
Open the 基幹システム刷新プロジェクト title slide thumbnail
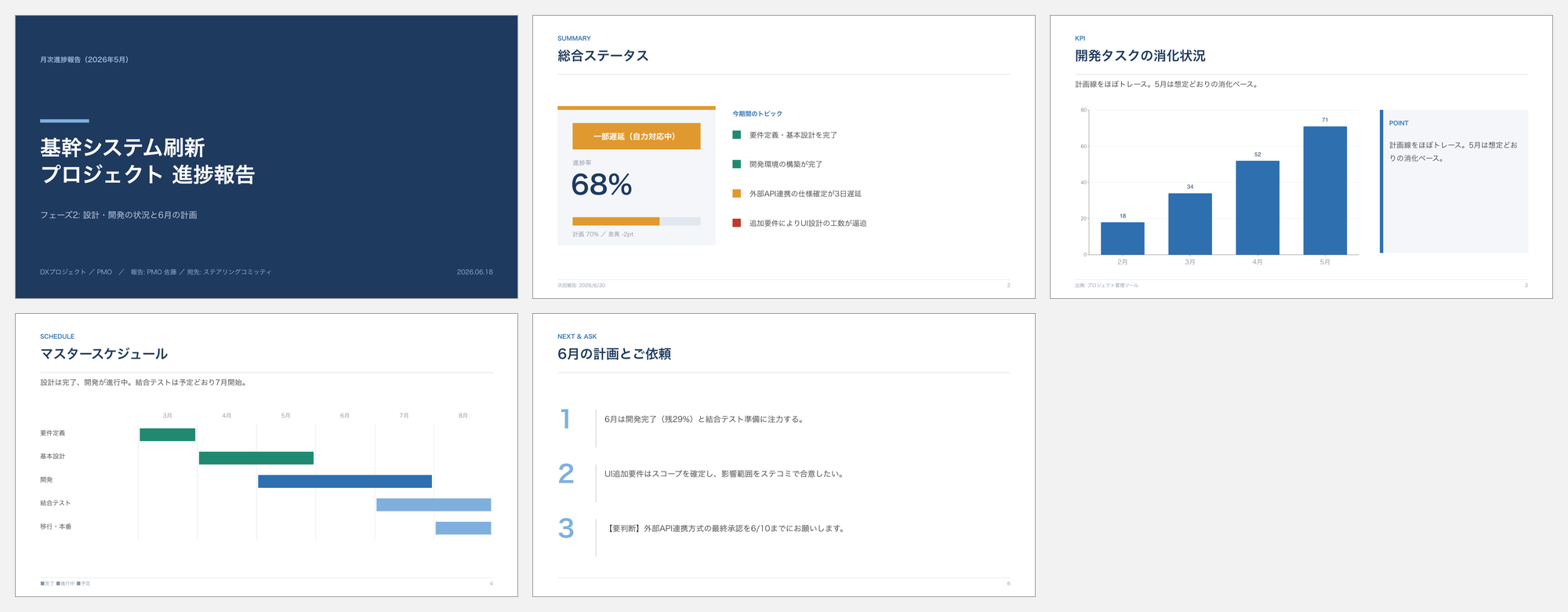[x=267, y=157]
